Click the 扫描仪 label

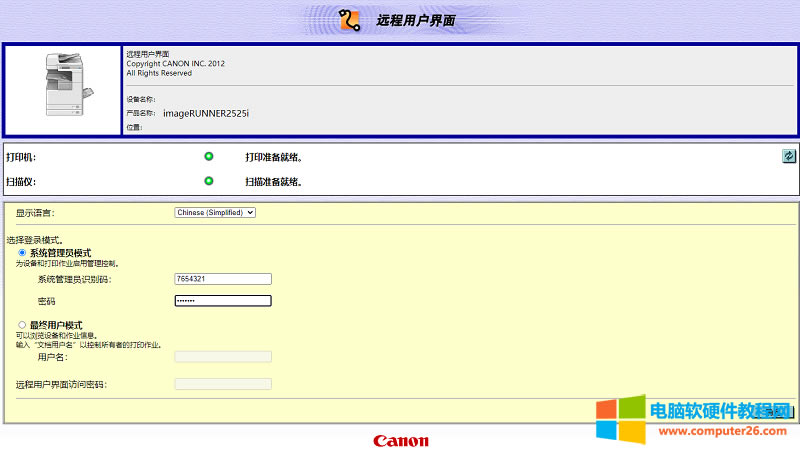point(21,182)
